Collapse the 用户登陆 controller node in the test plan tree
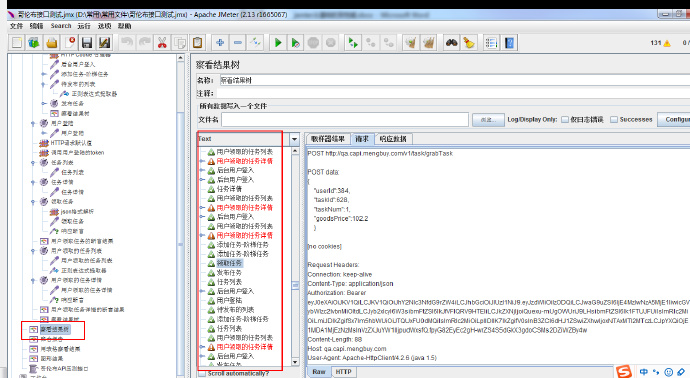Screen dimensions: 690x378 point(33,123)
